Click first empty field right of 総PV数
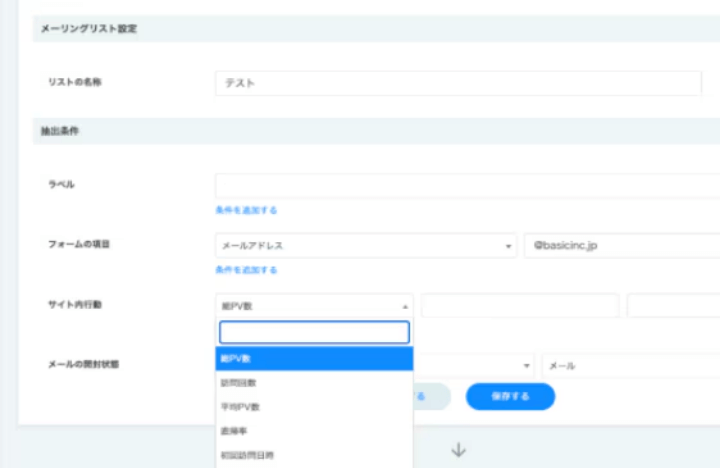Image resolution: width=720 pixels, height=468 pixels. (x=519, y=306)
